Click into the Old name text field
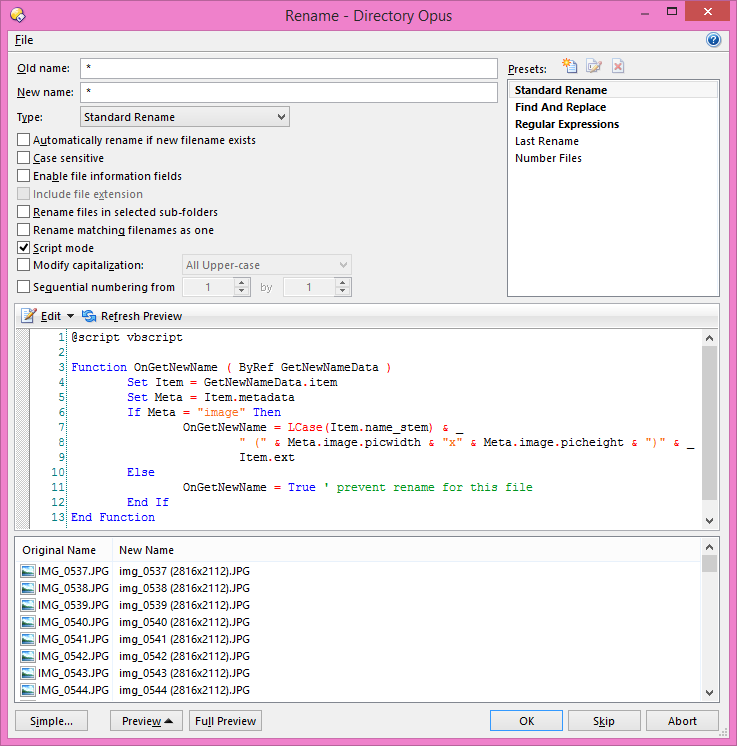 point(289,68)
